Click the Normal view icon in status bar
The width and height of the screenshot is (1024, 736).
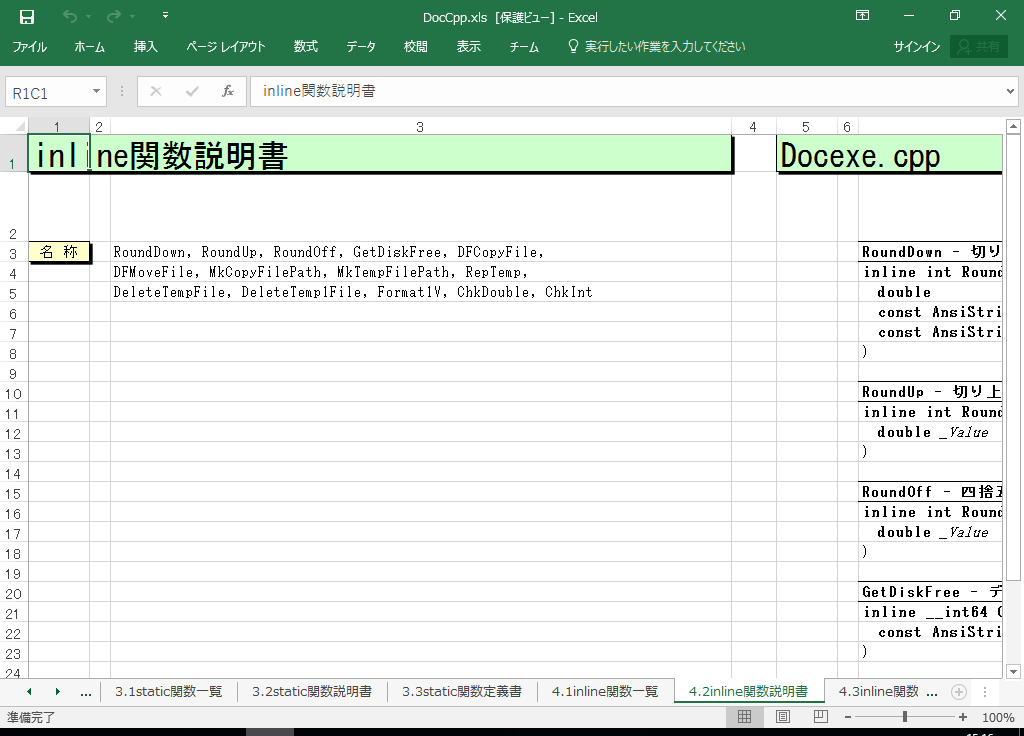745,717
